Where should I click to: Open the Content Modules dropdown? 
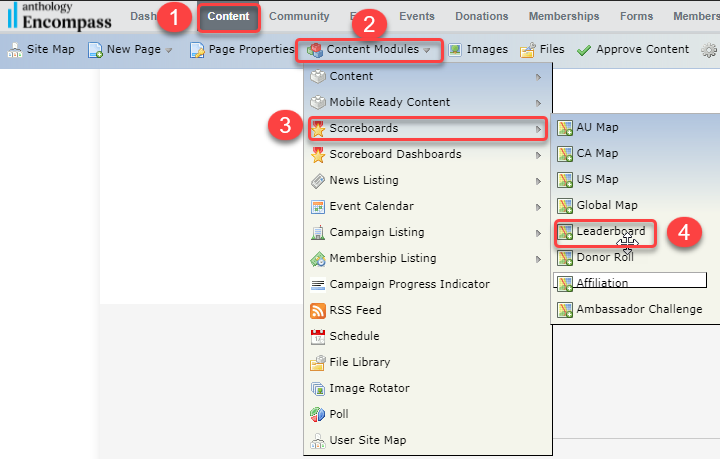371,49
